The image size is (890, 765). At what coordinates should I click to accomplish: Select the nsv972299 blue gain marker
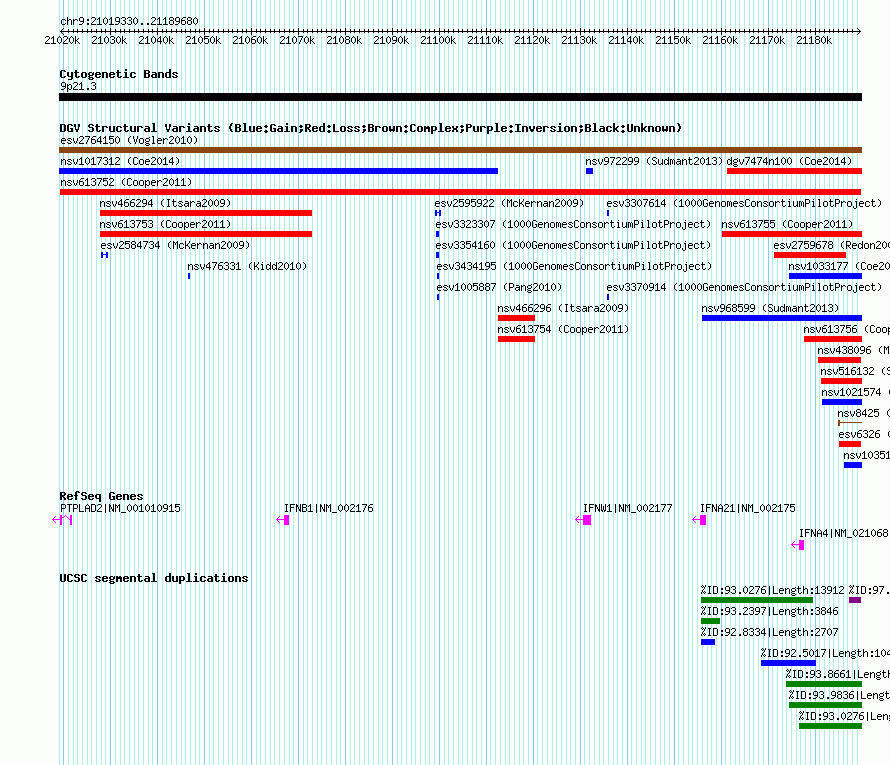589,171
